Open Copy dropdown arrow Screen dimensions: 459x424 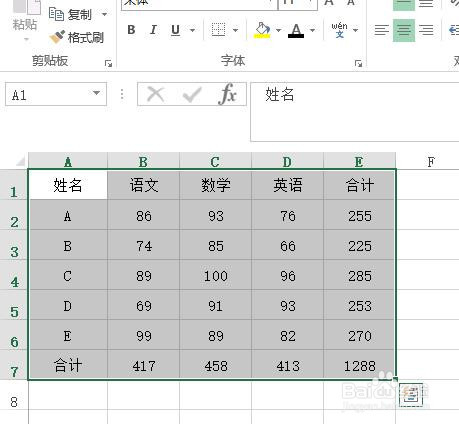tap(104, 14)
